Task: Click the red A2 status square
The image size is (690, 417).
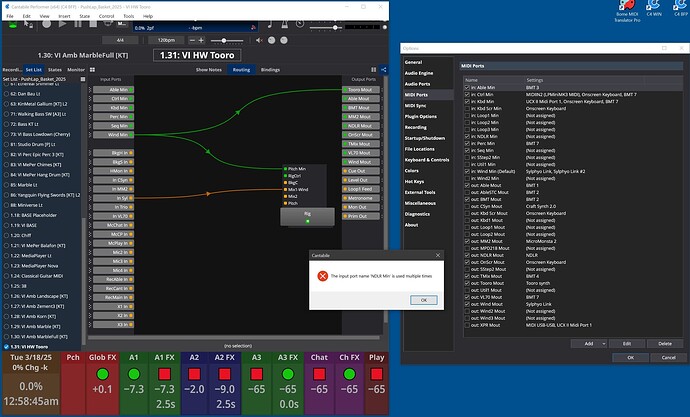Action: 195,374
